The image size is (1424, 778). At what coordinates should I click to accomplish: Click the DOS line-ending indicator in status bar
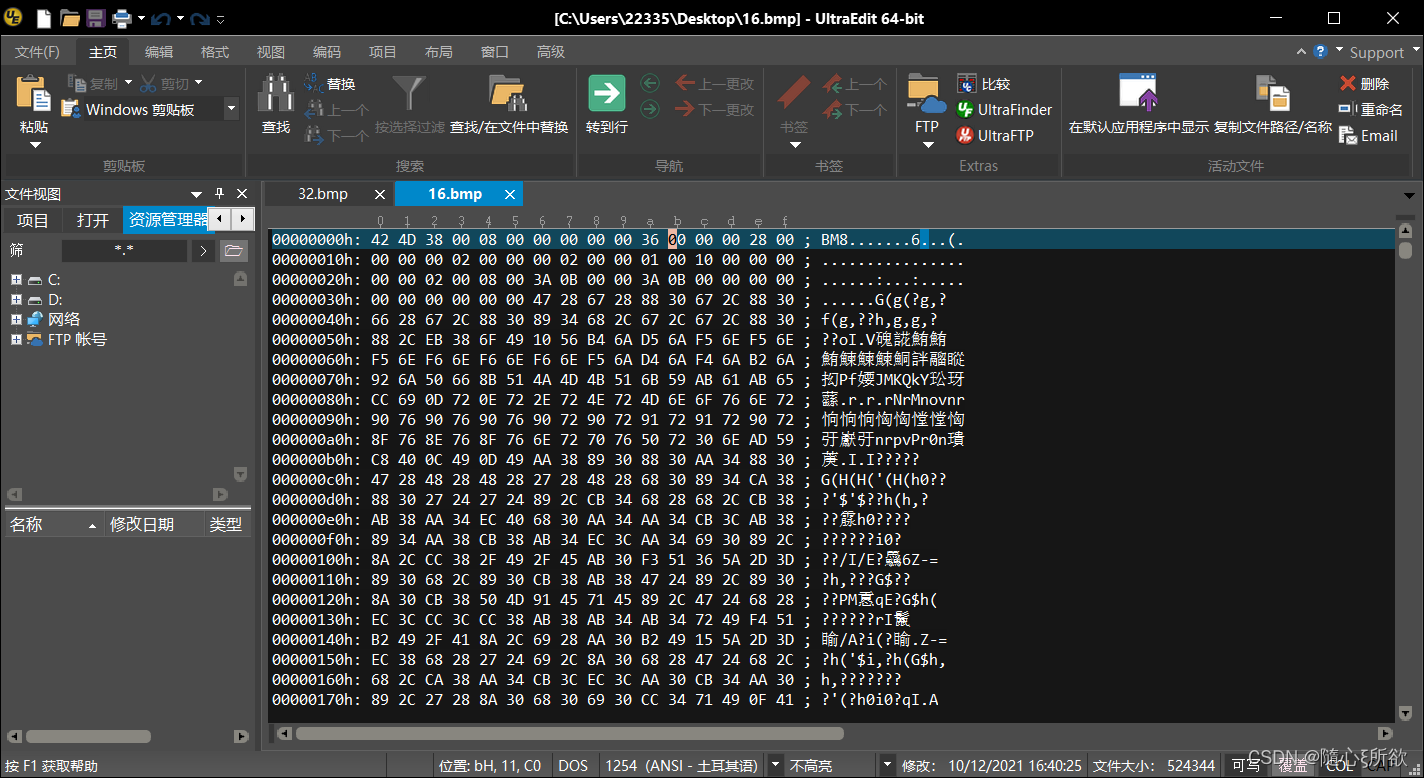[x=573, y=766]
